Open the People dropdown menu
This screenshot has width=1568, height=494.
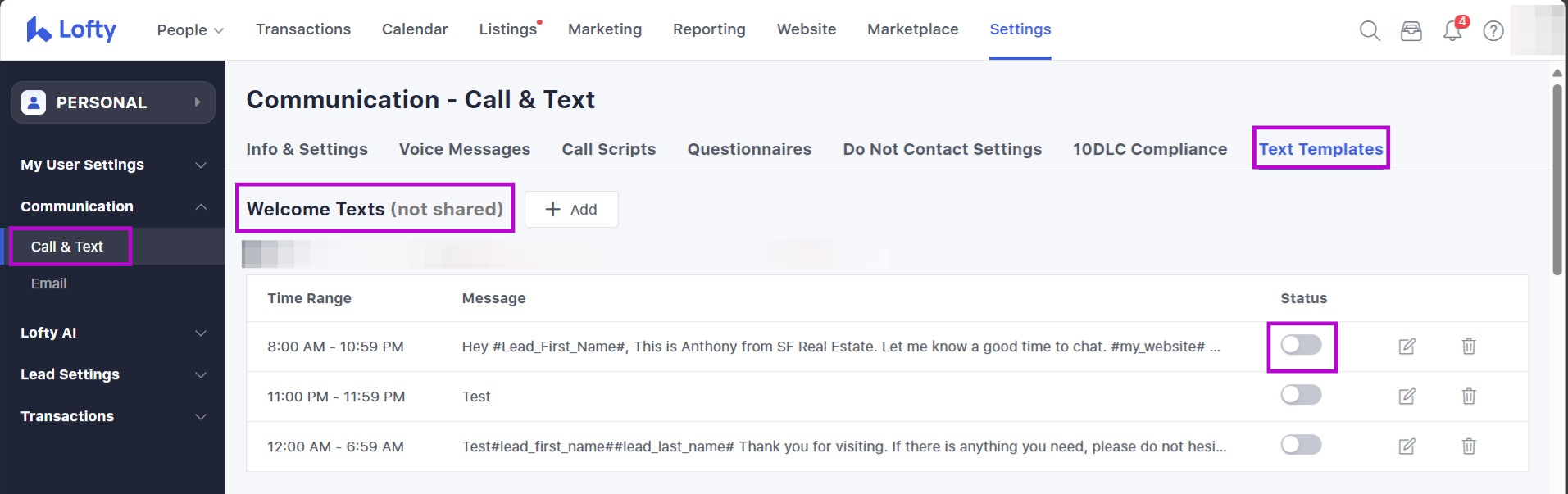click(x=189, y=30)
